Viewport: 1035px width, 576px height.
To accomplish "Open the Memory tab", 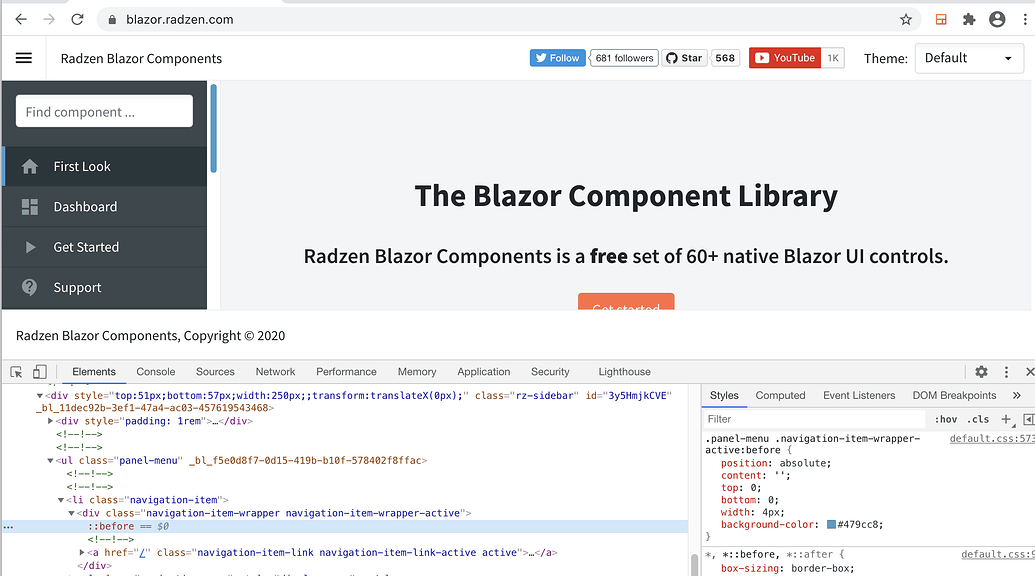I will point(417,371).
